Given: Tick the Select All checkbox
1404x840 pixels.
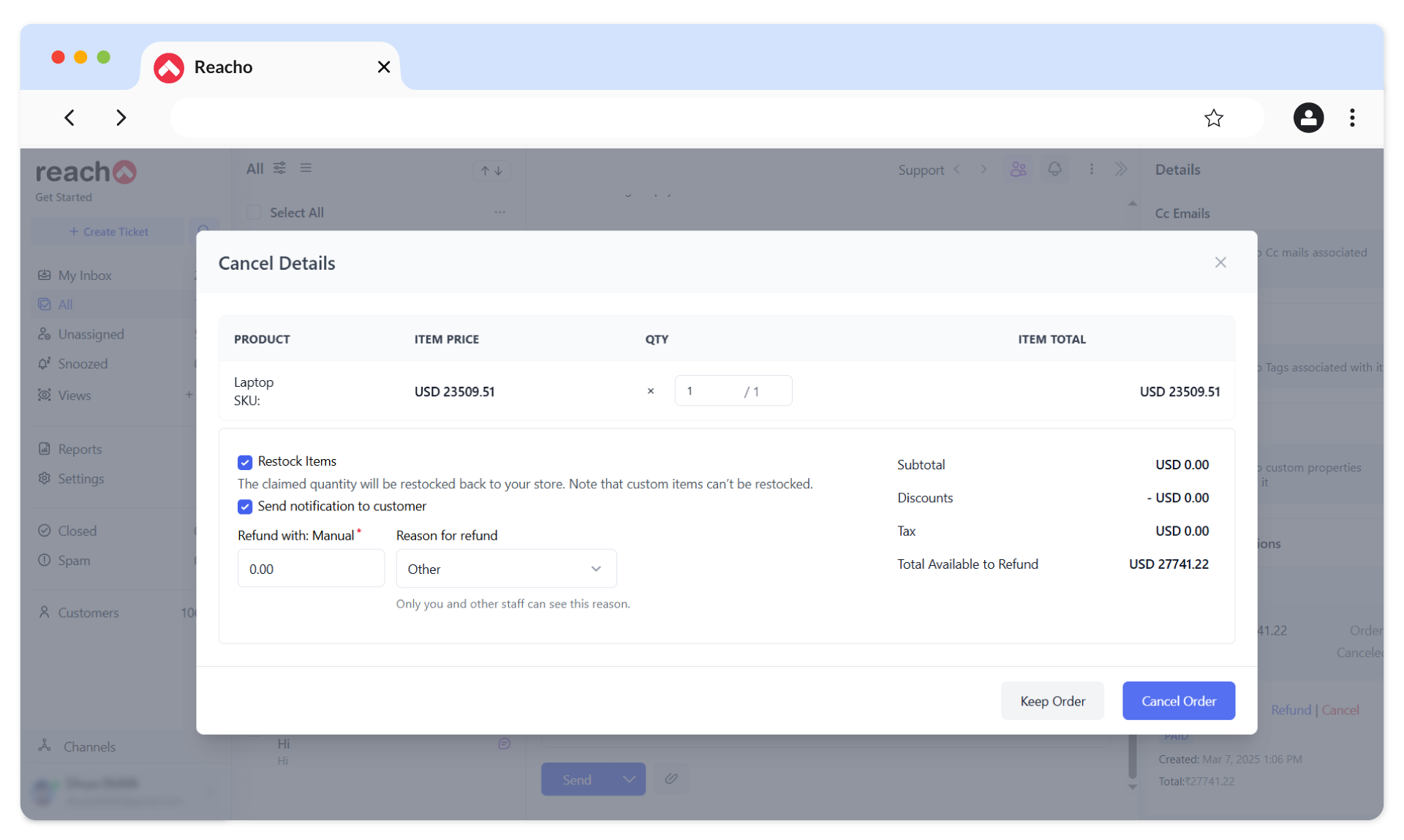Looking at the screenshot, I should click(x=254, y=213).
